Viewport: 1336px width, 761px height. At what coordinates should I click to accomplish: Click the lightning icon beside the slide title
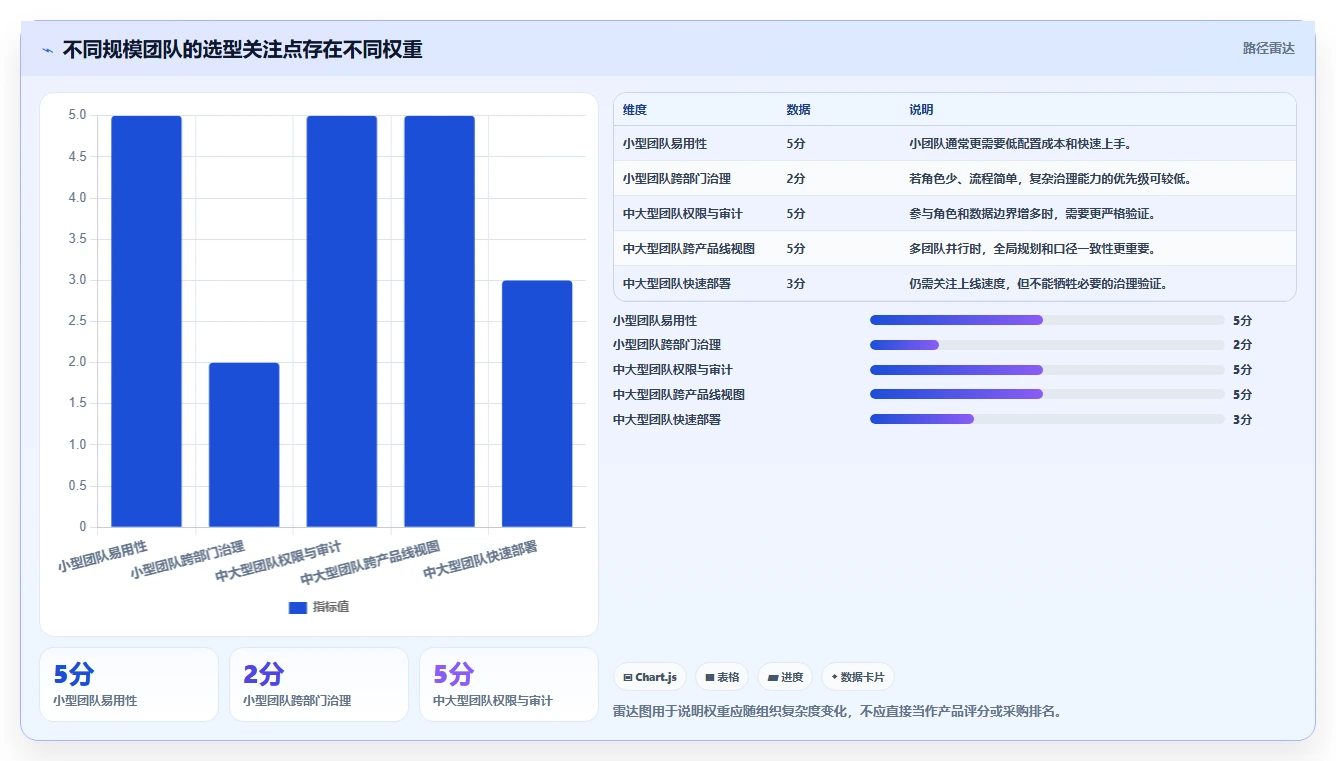(x=47, y=50)
